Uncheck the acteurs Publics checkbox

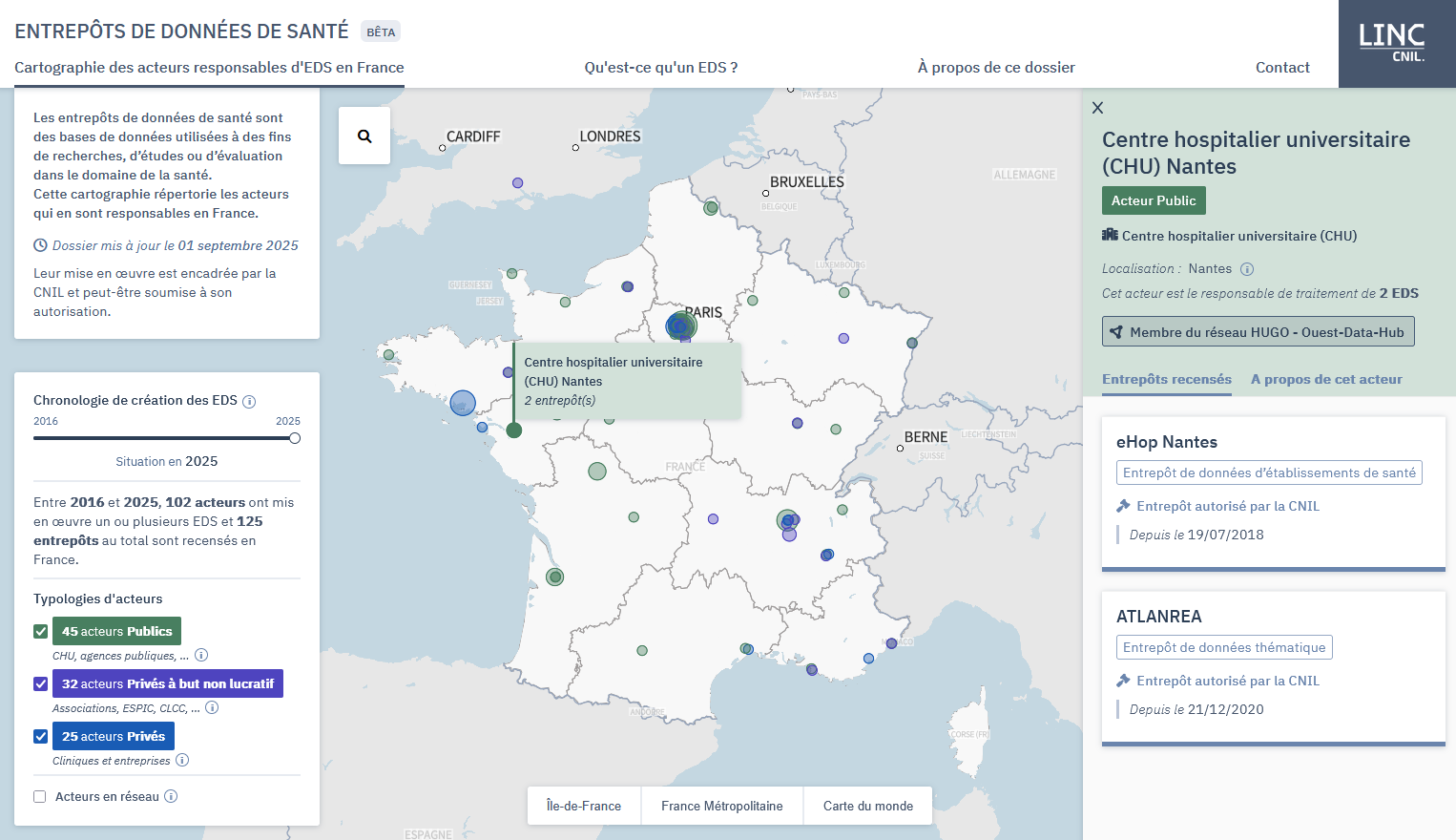click(40, 631)
